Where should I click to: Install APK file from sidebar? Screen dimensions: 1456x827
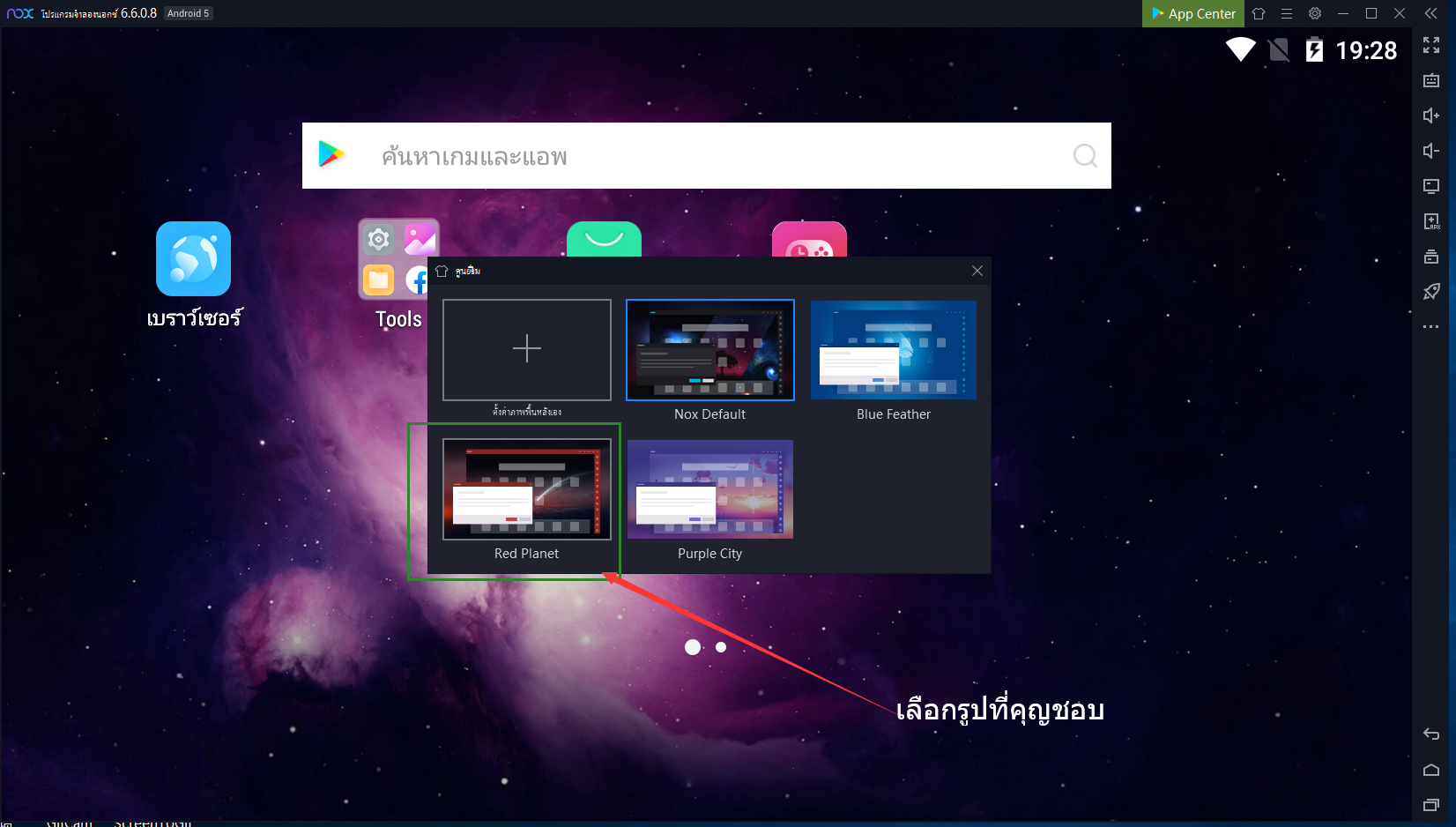click(x=1431, y=221)
